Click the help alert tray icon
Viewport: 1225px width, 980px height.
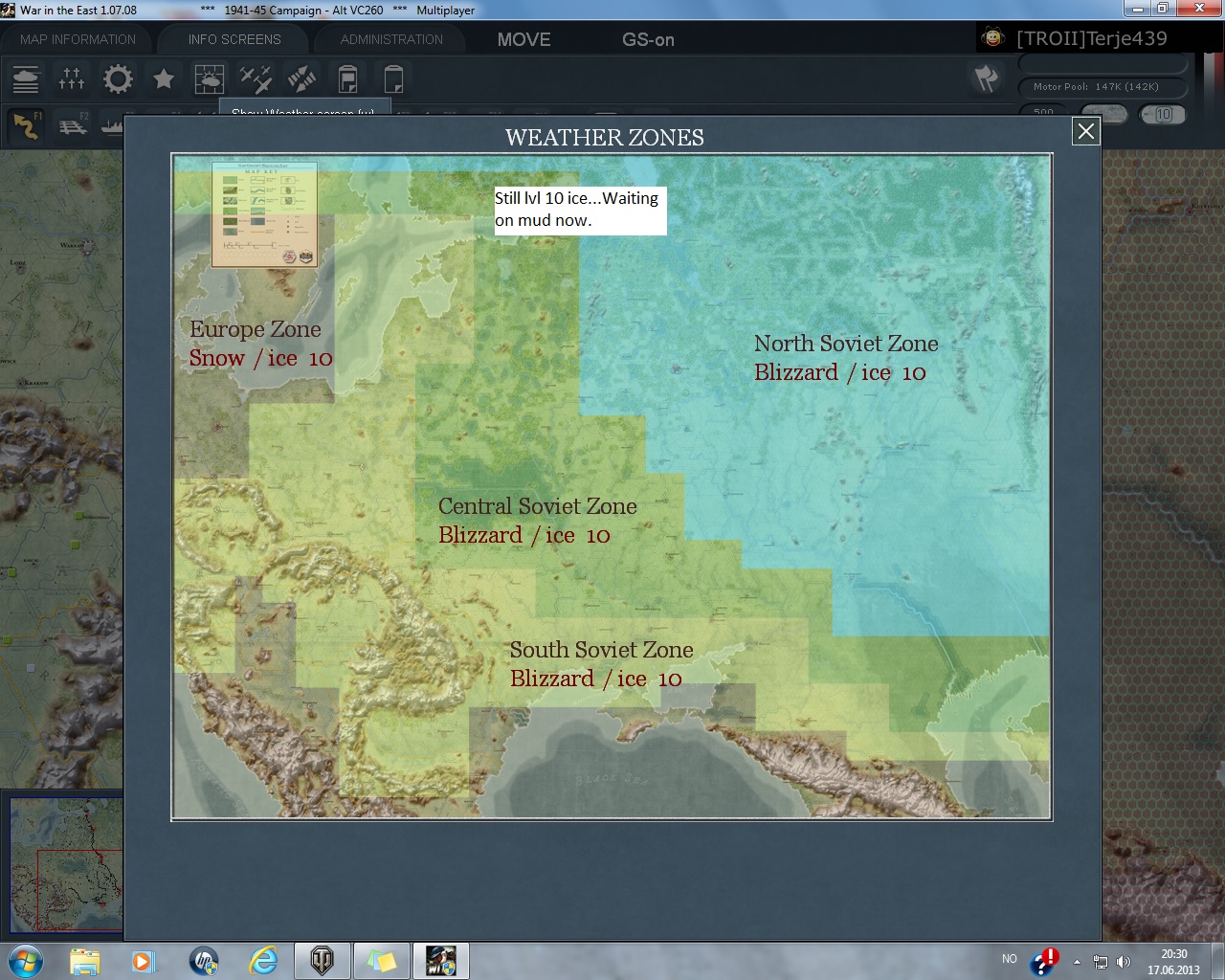[x=1044, y=961]
